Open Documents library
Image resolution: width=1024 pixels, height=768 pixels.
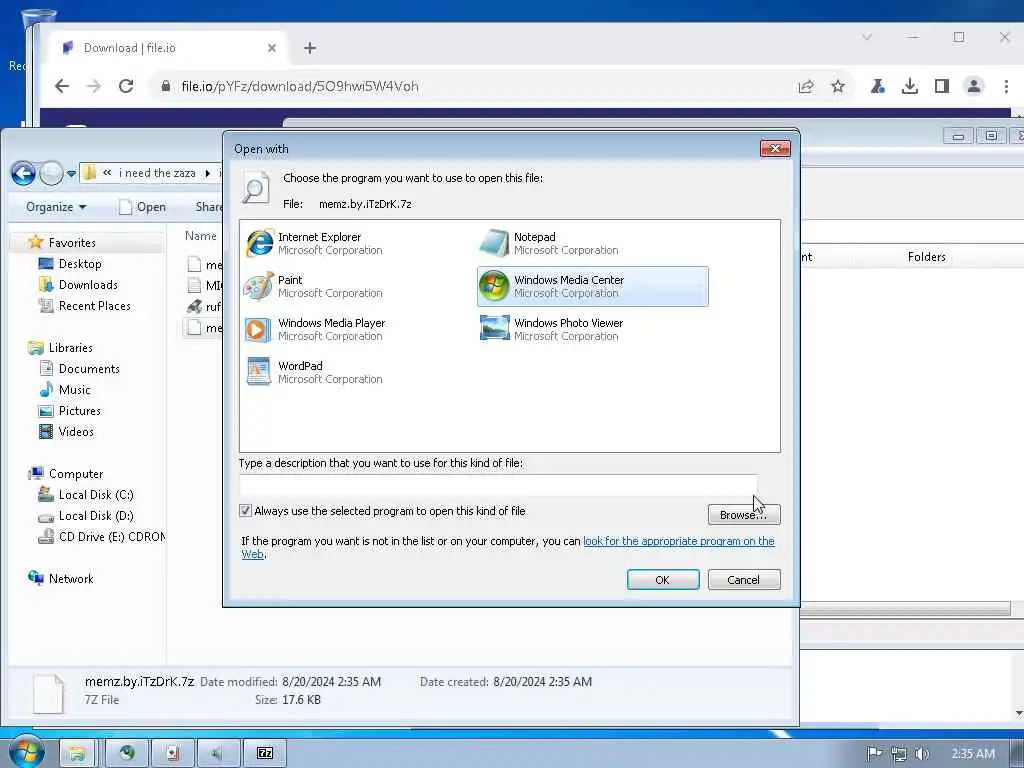[x=89, y=369]
